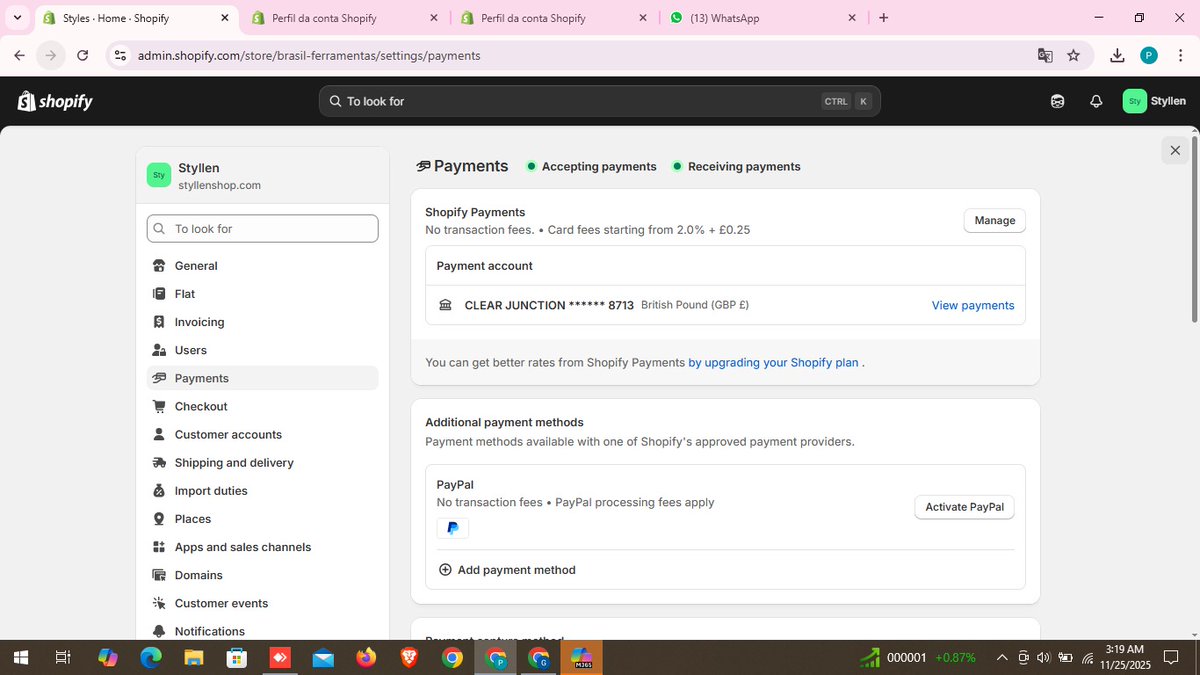
Task: Show hidden system tray icons chevron
Action: click(1002, 657)
